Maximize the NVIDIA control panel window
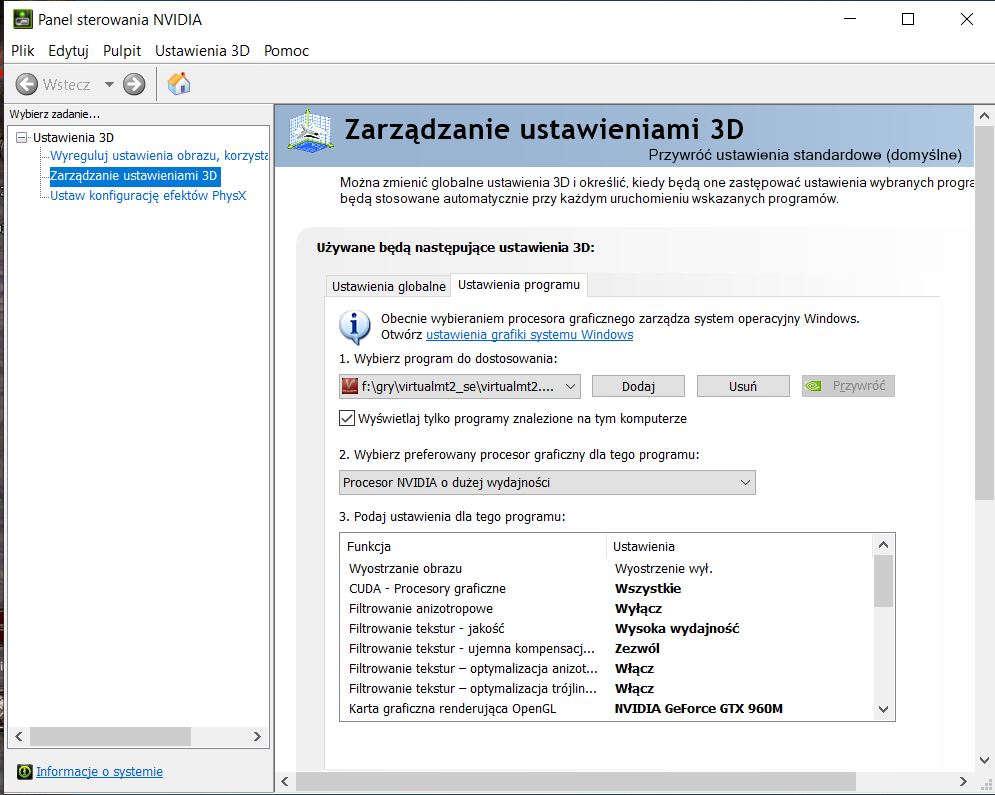995x795 pixels. pos(908,19)
